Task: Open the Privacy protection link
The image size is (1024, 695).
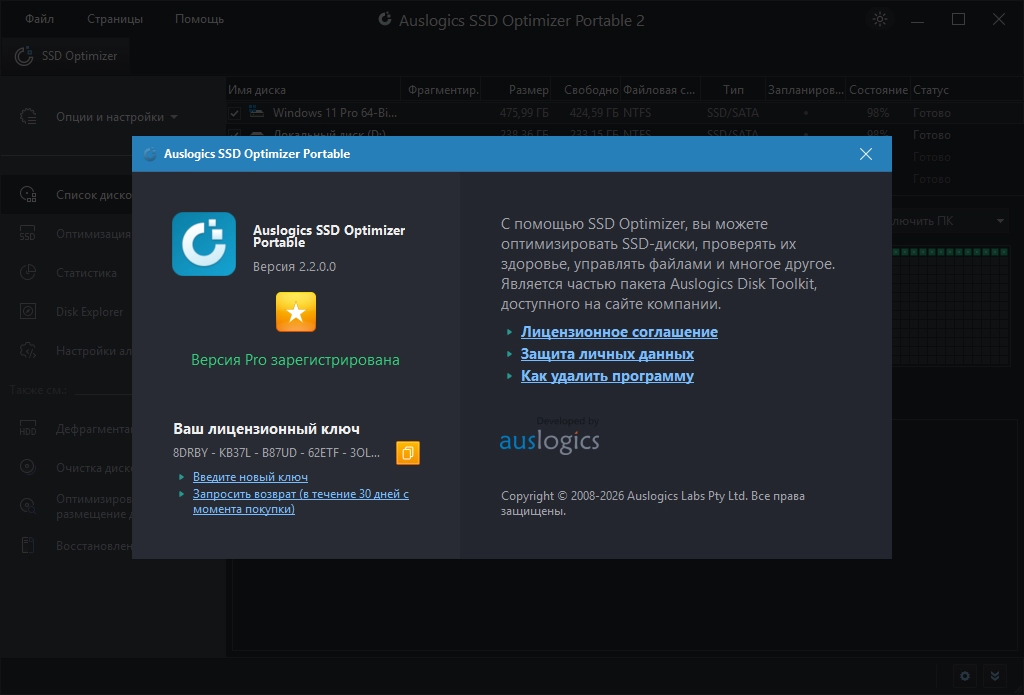Action: pos(607,354)
